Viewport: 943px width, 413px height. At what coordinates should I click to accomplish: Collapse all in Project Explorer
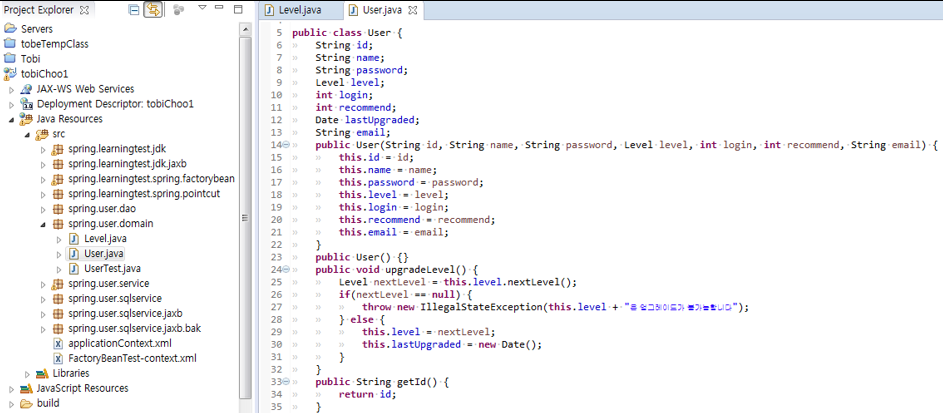pyautogui.click(x=134, y=10)
